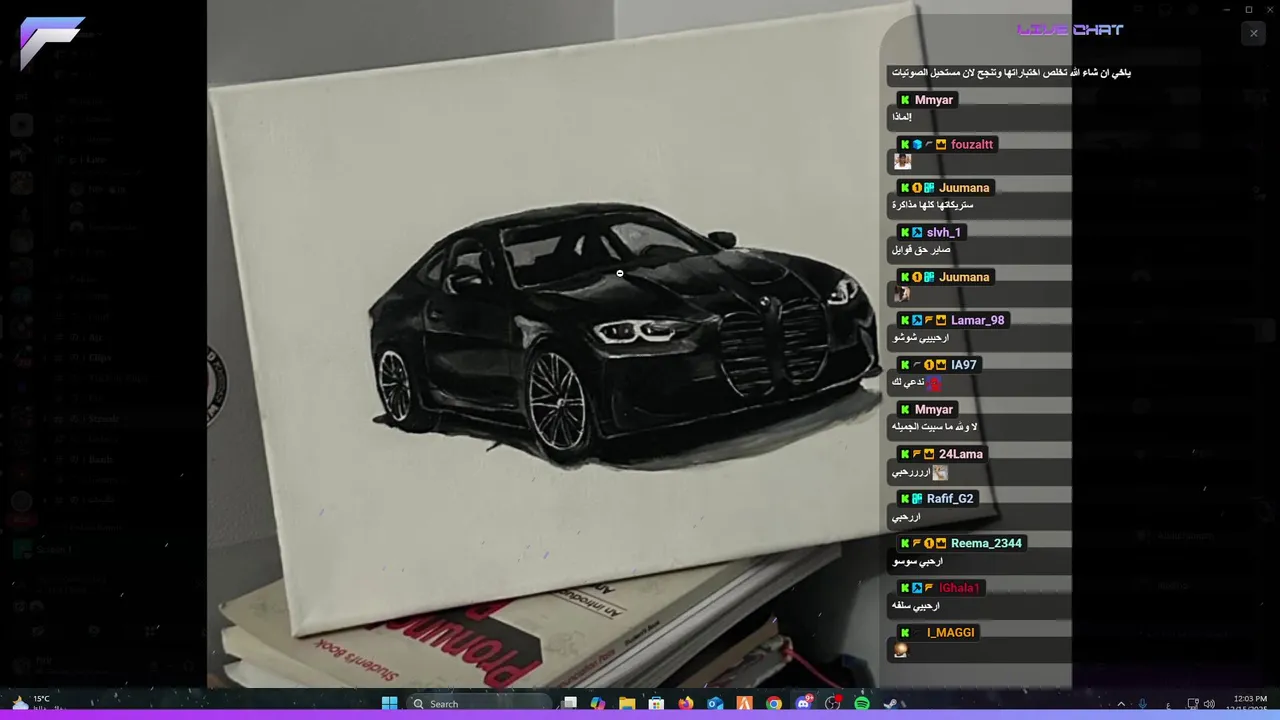
Task: Click the LIVE CHAT header title
Action: 1070,30
